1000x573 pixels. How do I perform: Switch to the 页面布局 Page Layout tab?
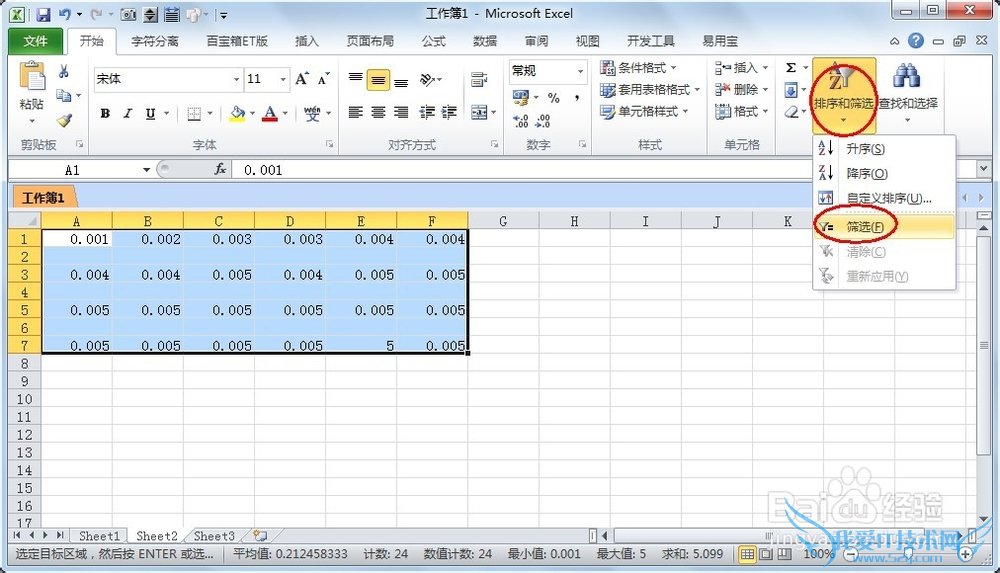click(x=370, y=41)
